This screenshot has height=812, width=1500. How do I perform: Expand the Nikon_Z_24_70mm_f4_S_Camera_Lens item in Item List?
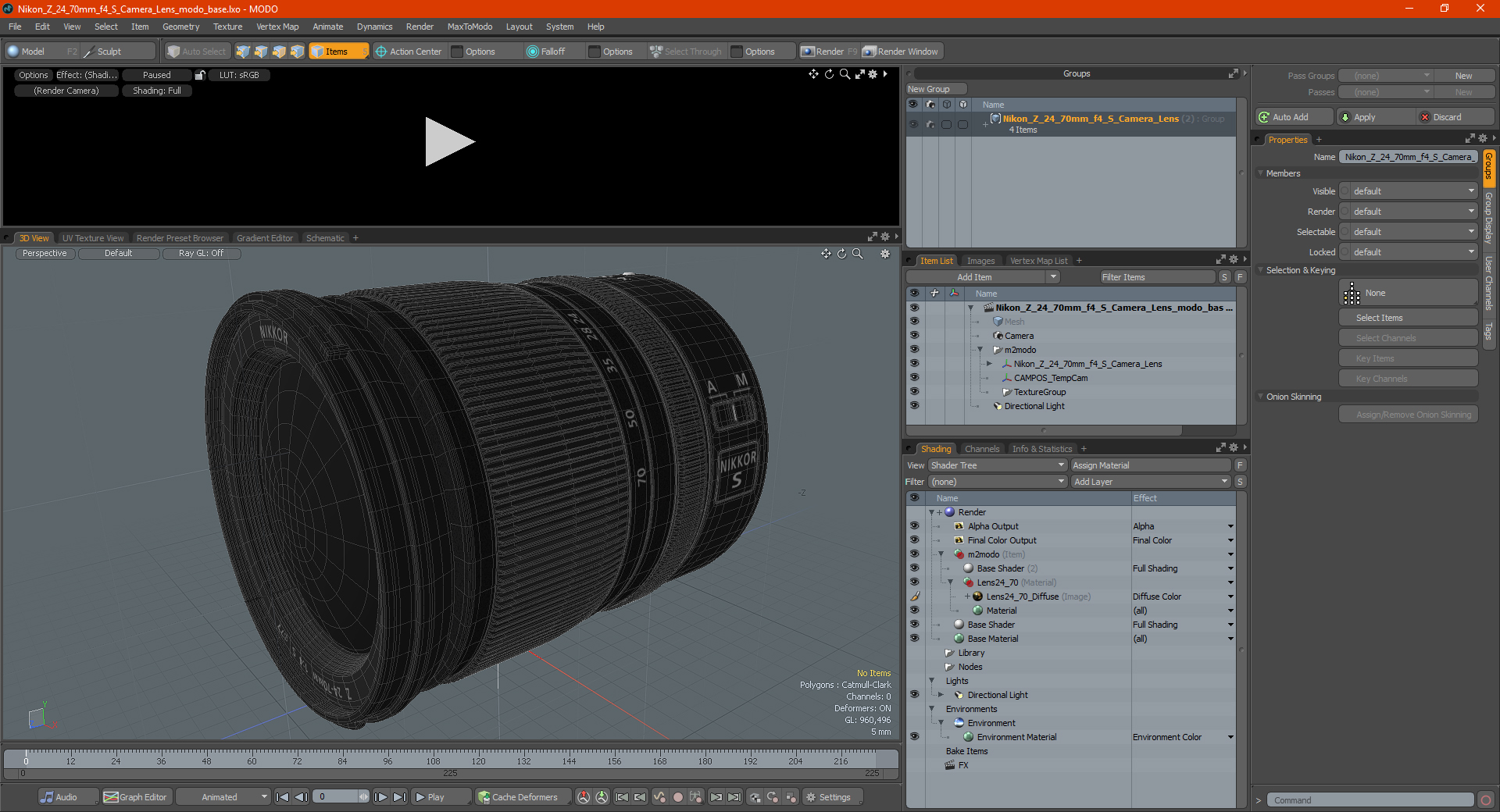(989, 364)
